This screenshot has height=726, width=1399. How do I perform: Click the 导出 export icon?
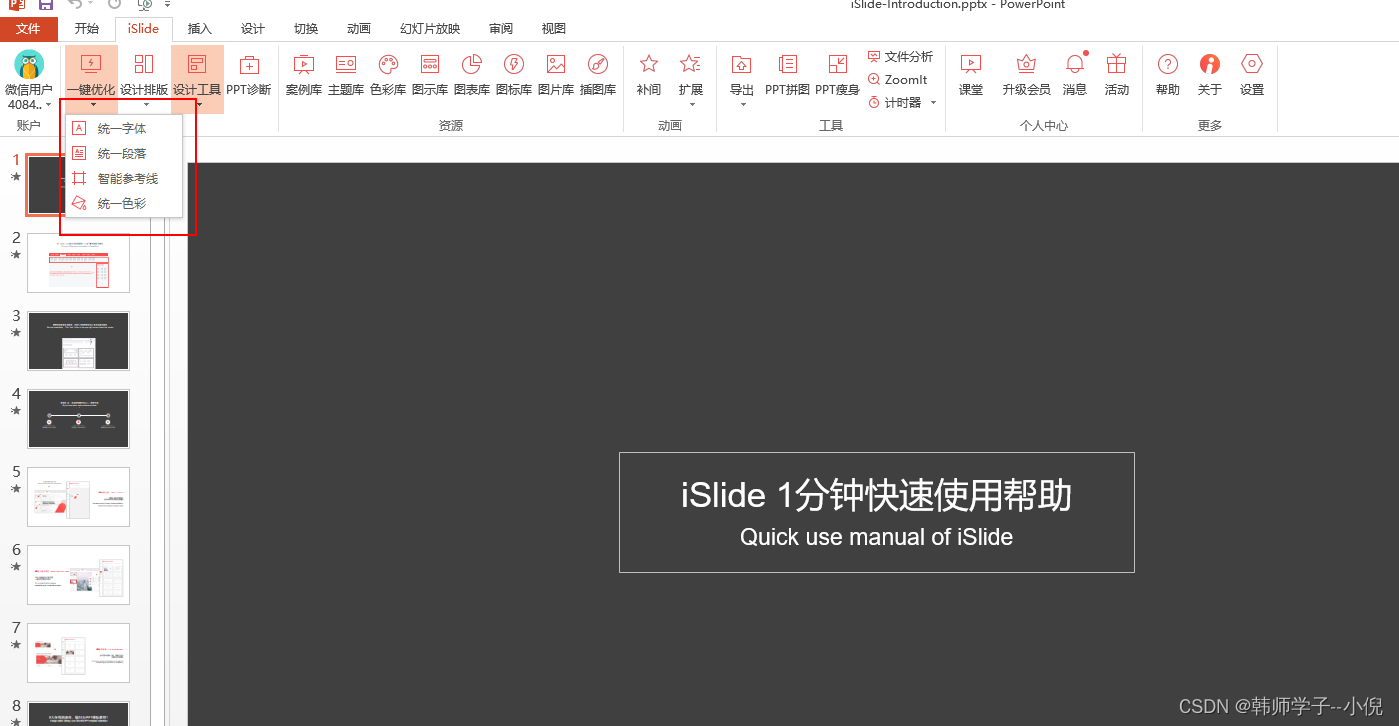coord(742,65)
